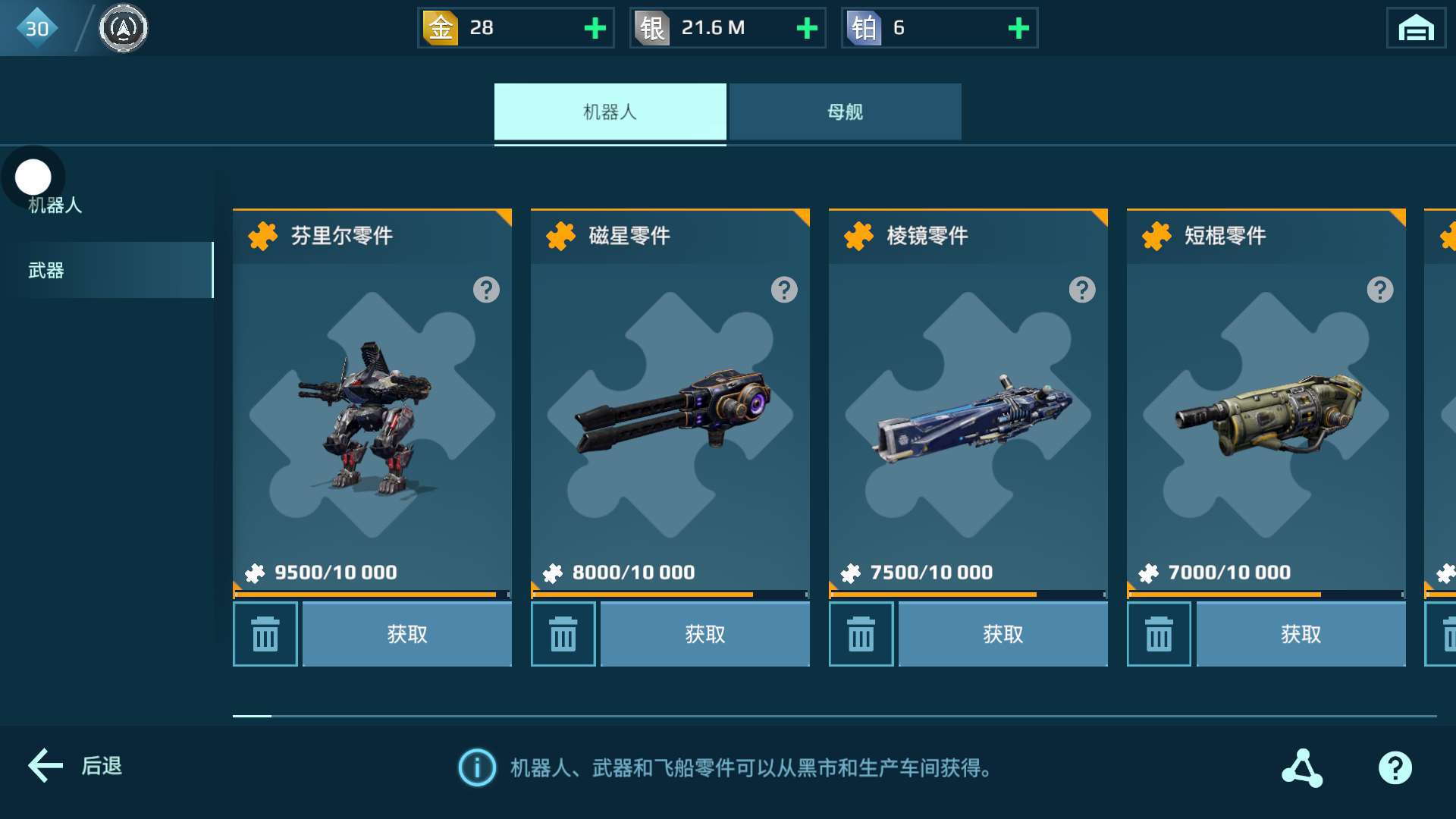1456x819 pixels.
Task: Click 获取 for 棱镜零件
Action: 1003,634
